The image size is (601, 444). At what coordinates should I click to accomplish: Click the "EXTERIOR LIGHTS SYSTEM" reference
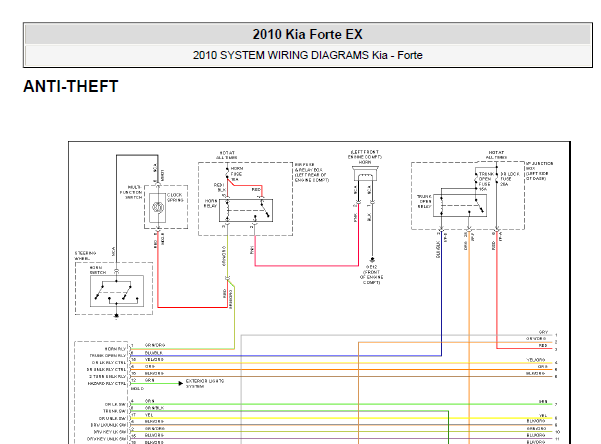(205, 383)
